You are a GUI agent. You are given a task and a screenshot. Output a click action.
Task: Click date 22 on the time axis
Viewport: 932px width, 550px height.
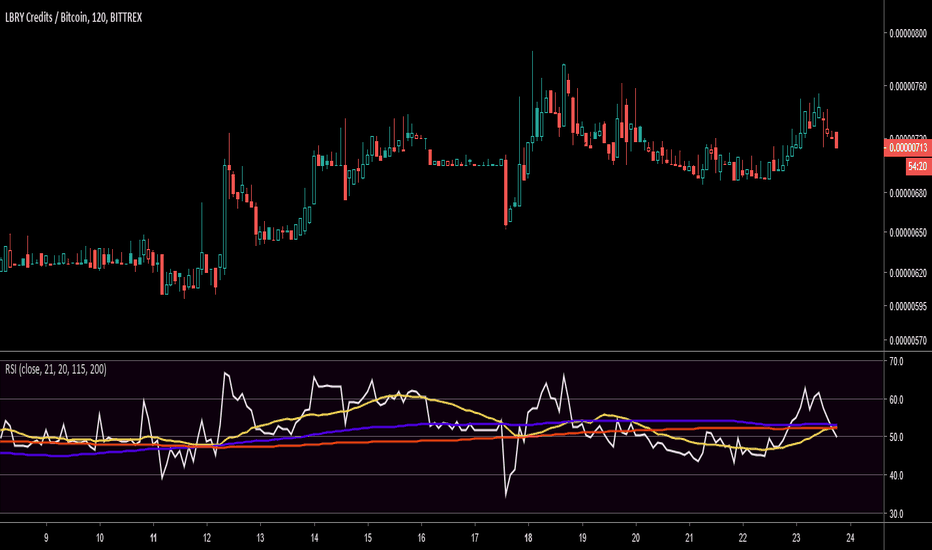tap(743, 538)
